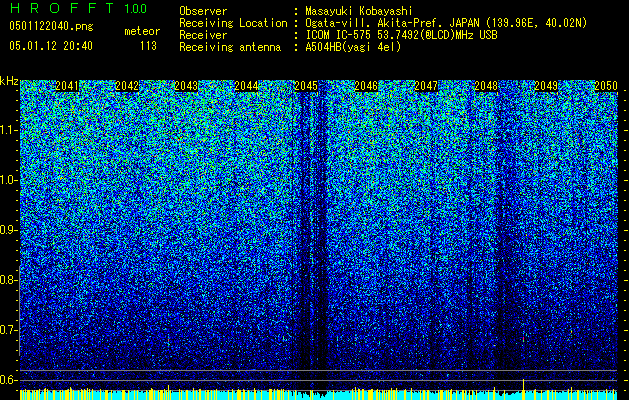Select the file name 0501122040.png
This screenshot has height=400, width=629.
tap(51, 26)
